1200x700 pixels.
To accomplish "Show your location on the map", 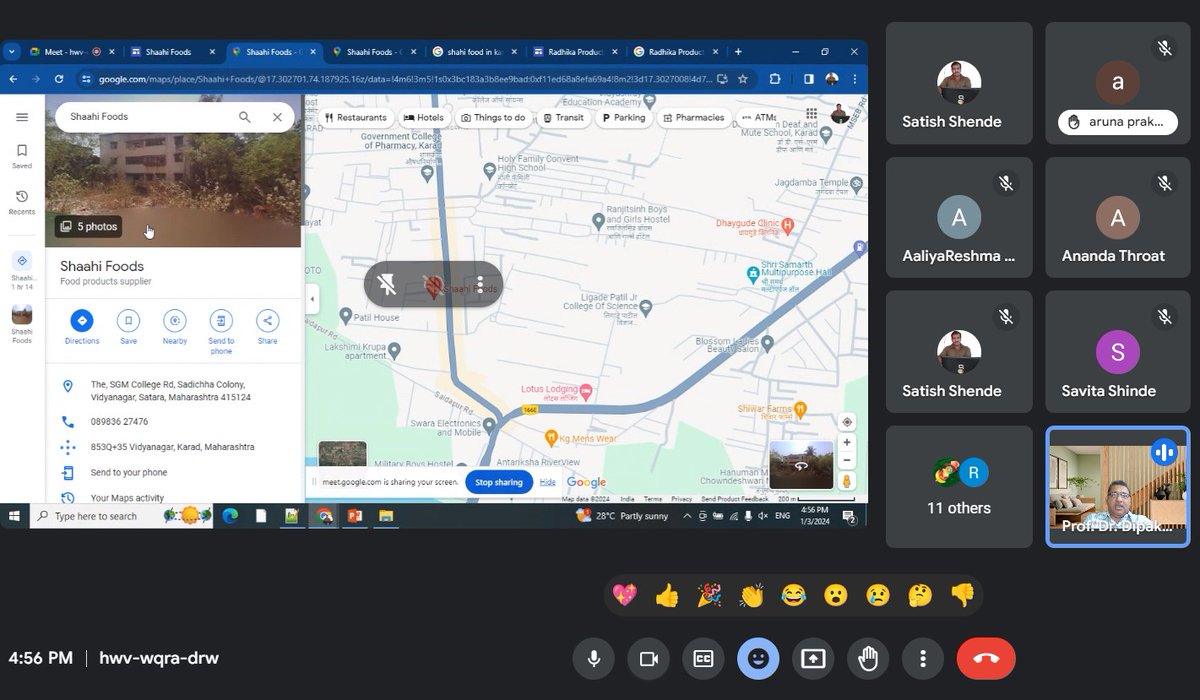I will pyautogui.click(x=847, y=422).
